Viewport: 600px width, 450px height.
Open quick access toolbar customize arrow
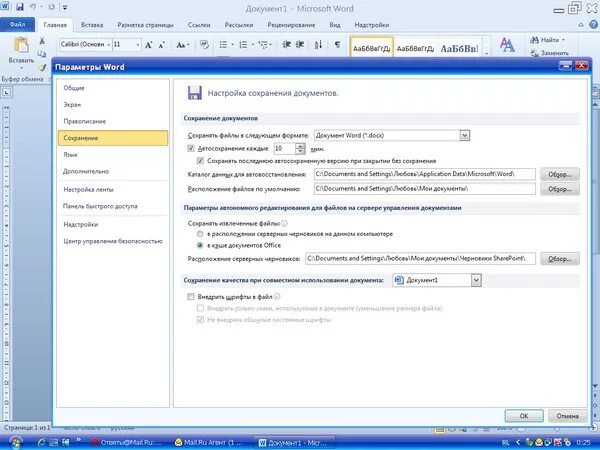65,7
